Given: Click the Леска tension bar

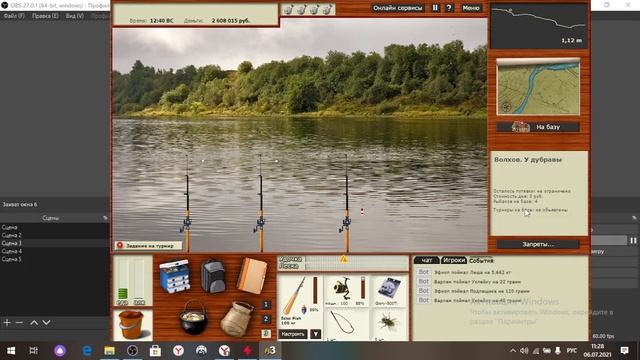Looking at the screenshot, I should (356, 266).
